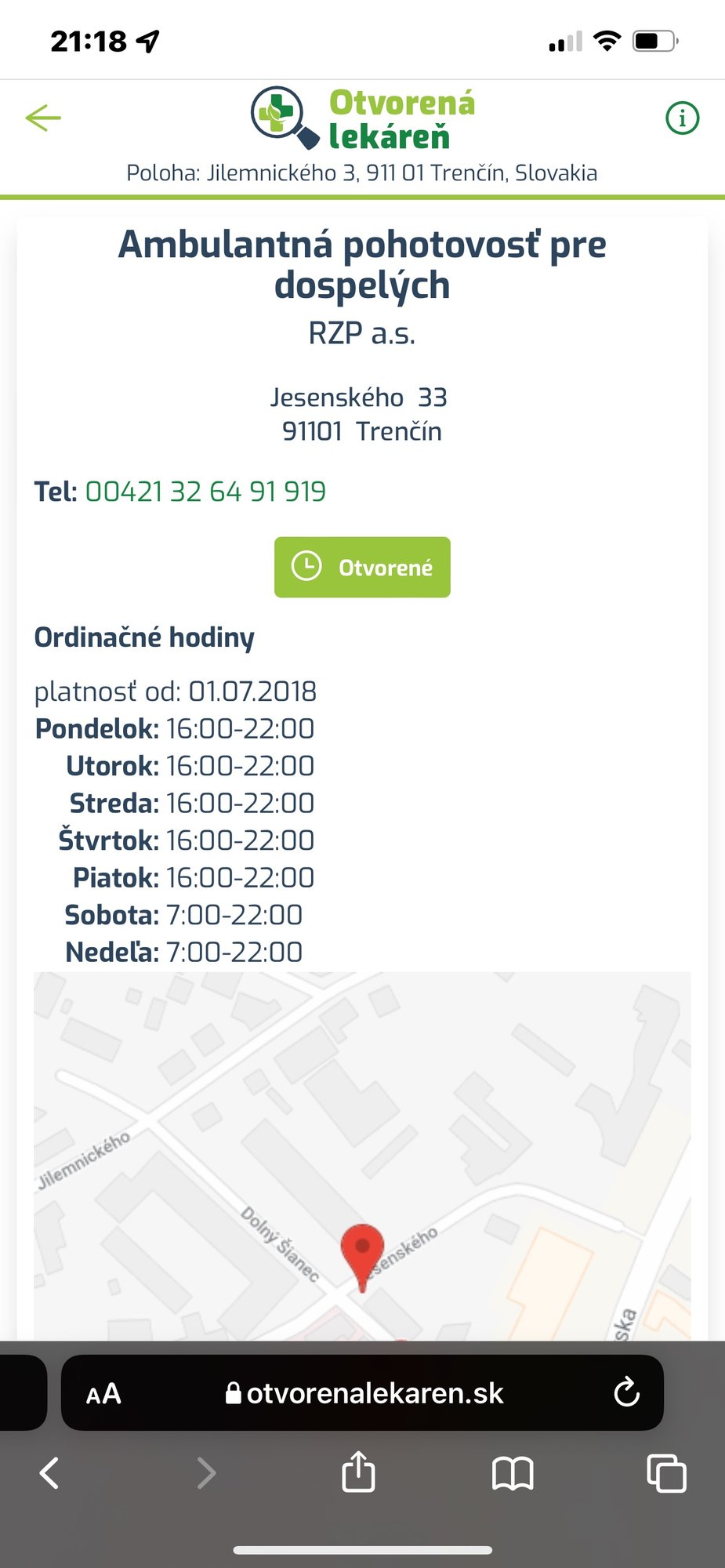The image size is (725, 1568).
Task: Show Safari open tabs overview
Action: [666, 1473]
